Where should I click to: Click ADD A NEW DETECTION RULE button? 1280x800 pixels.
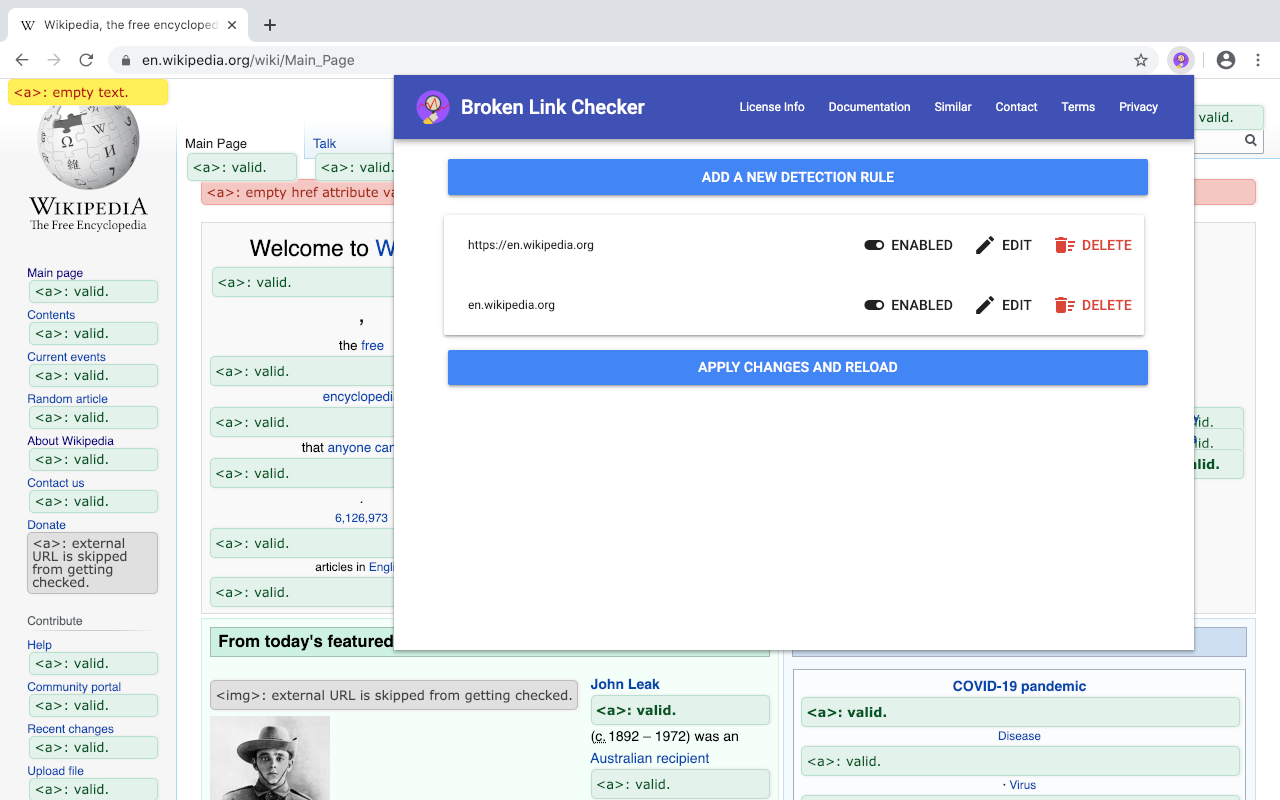pos(798,177)
